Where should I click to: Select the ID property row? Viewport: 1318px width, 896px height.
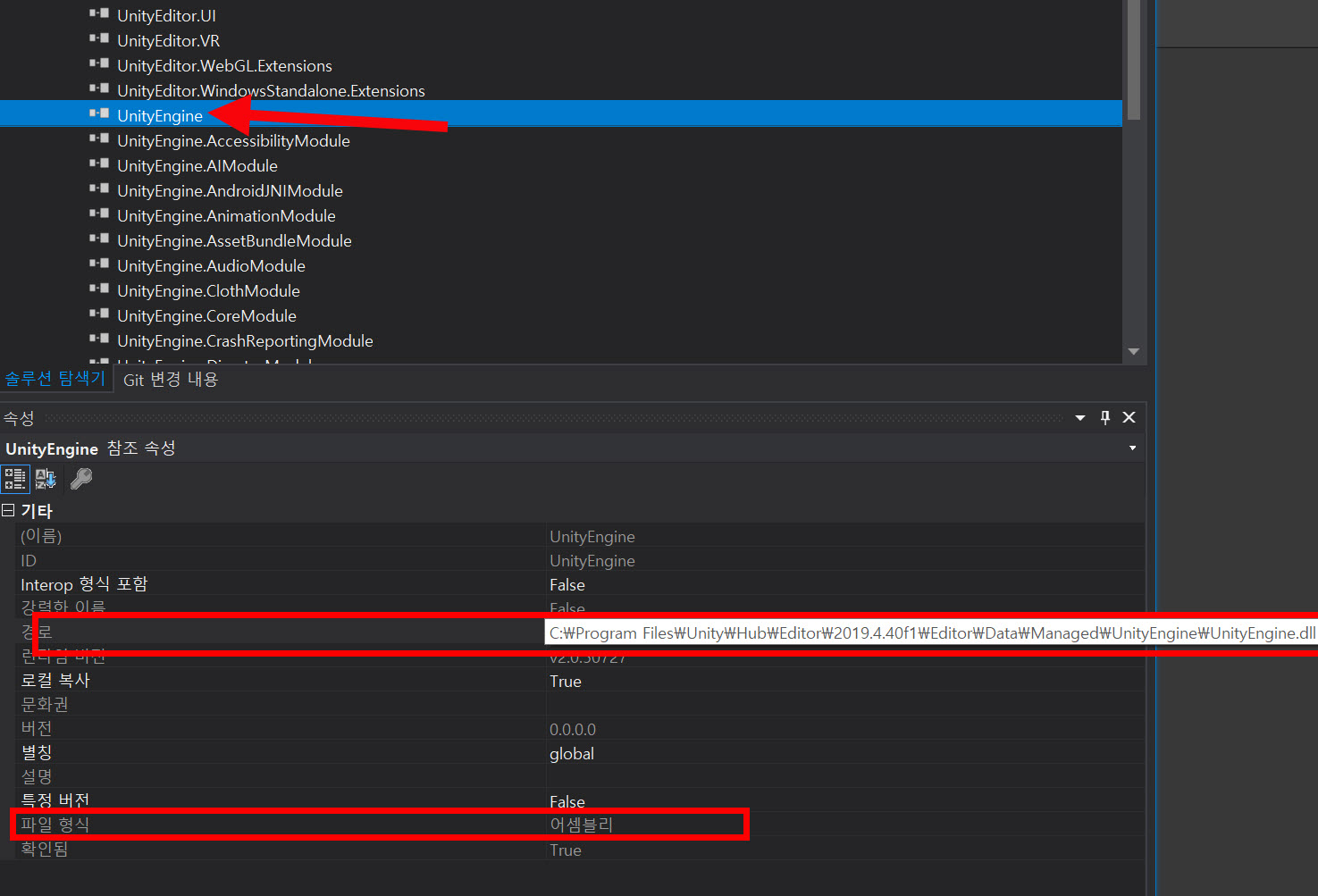tap(581, 560)
